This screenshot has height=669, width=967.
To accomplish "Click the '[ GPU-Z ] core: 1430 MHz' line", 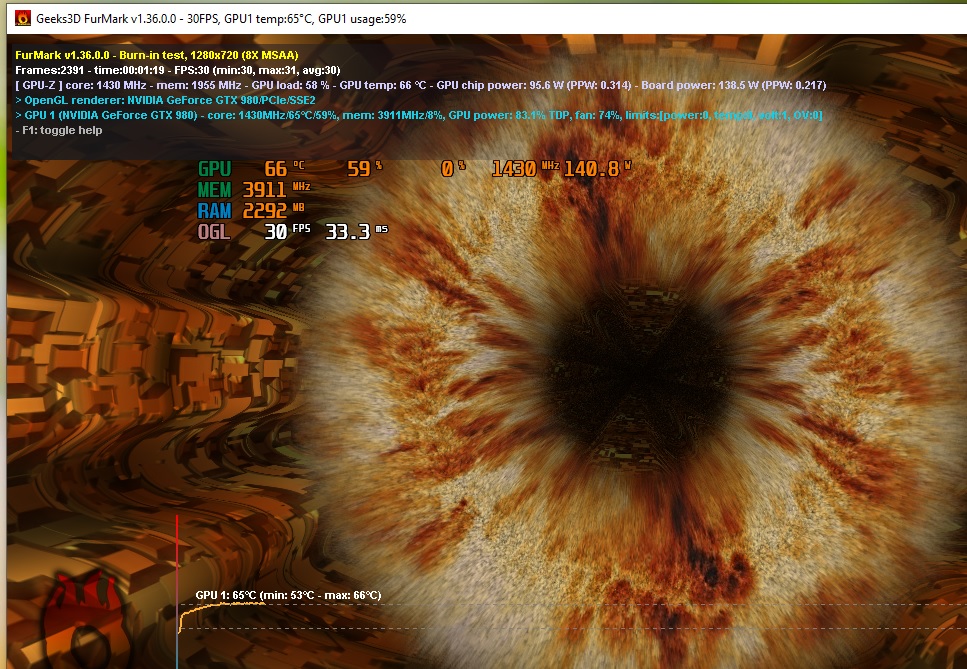I will 421,85.
